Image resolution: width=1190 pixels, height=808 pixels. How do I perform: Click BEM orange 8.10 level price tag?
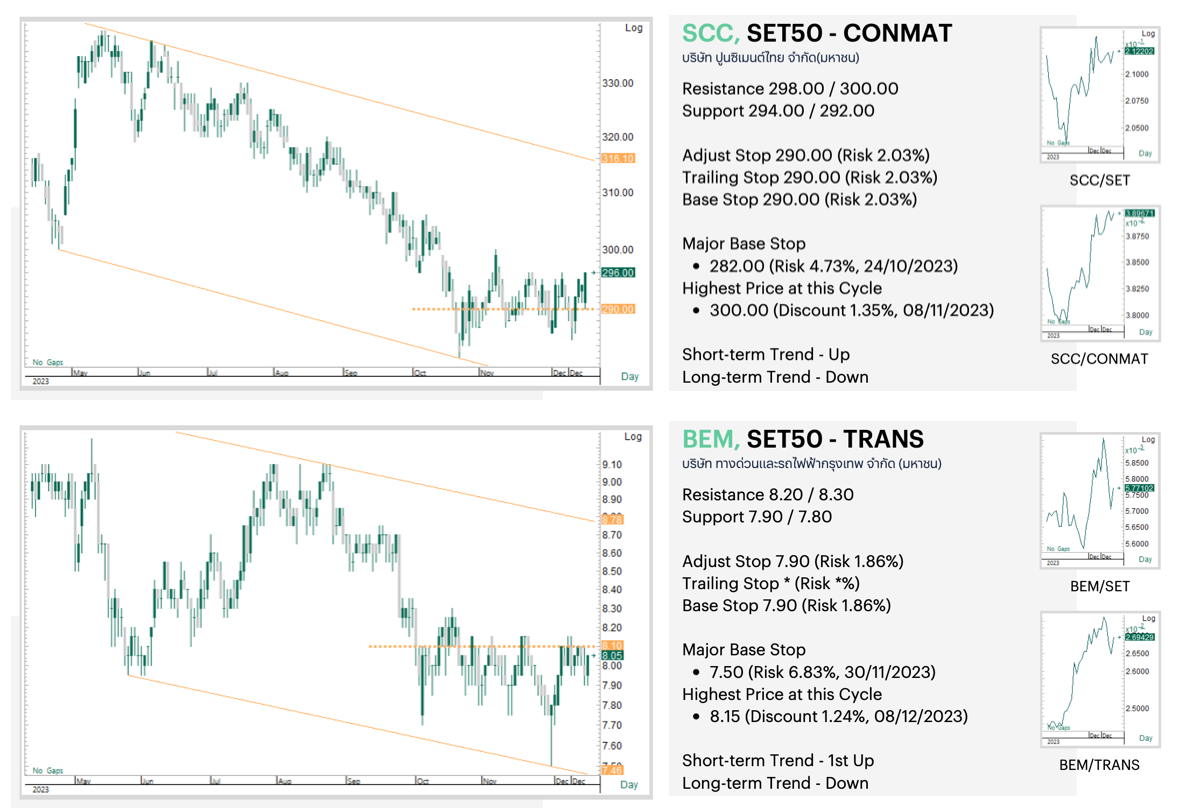point(612,646)
